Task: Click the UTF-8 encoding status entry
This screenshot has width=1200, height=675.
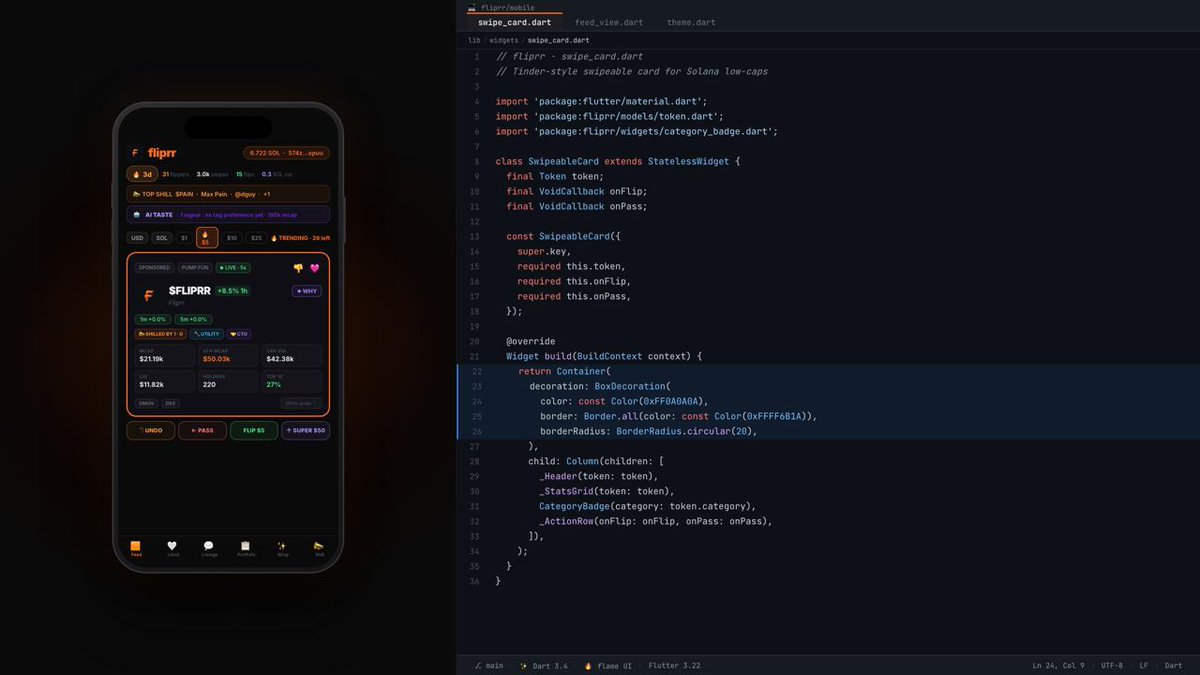Action: [1112, 665]
